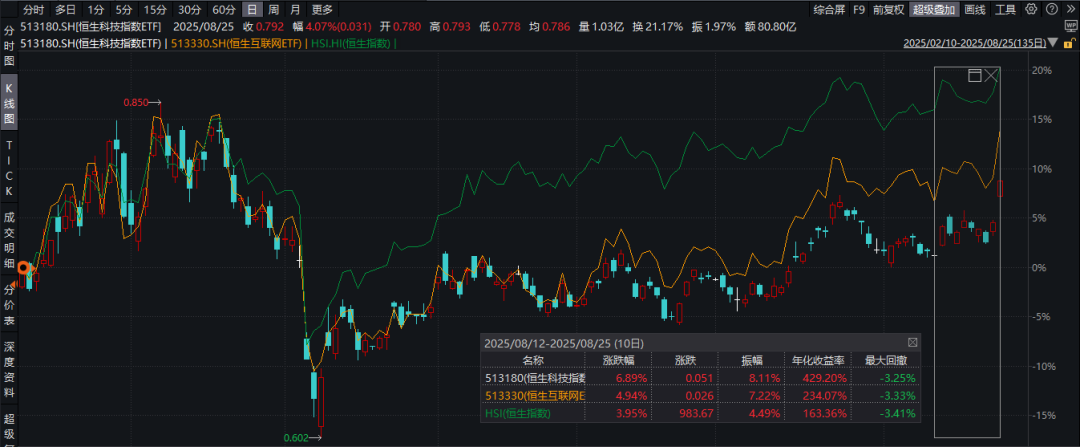Select the 1分 period tab

tap(96, 10)
